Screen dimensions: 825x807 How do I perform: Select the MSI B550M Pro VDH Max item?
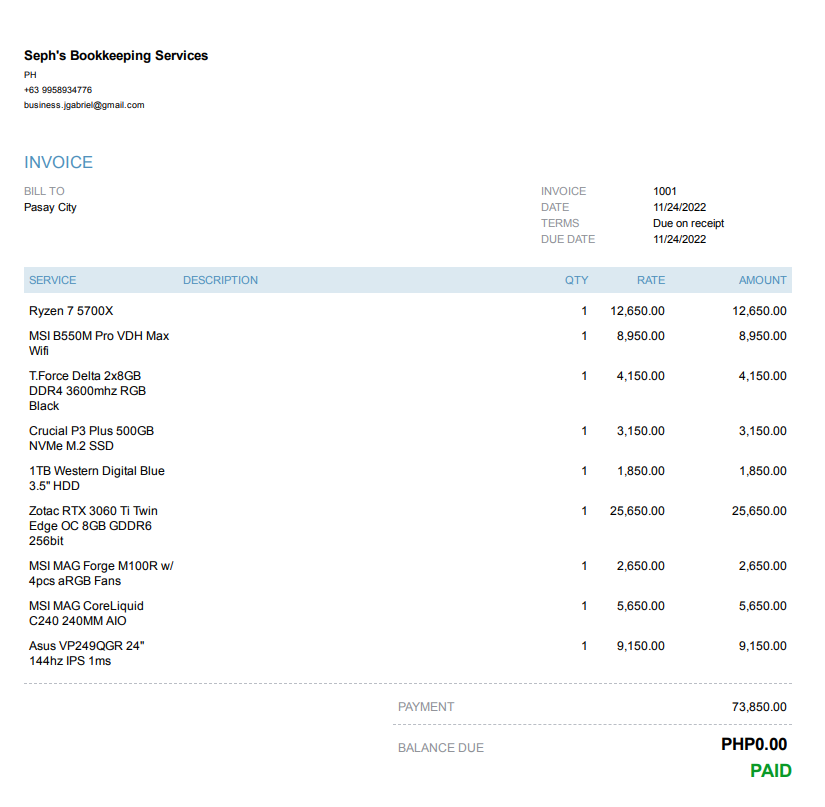(99, 343)
